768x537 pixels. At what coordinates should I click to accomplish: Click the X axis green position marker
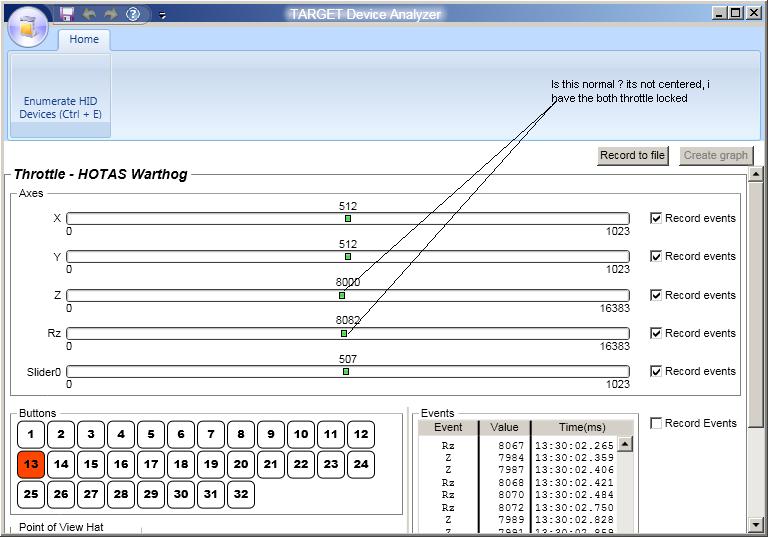(x=348, y=219)
